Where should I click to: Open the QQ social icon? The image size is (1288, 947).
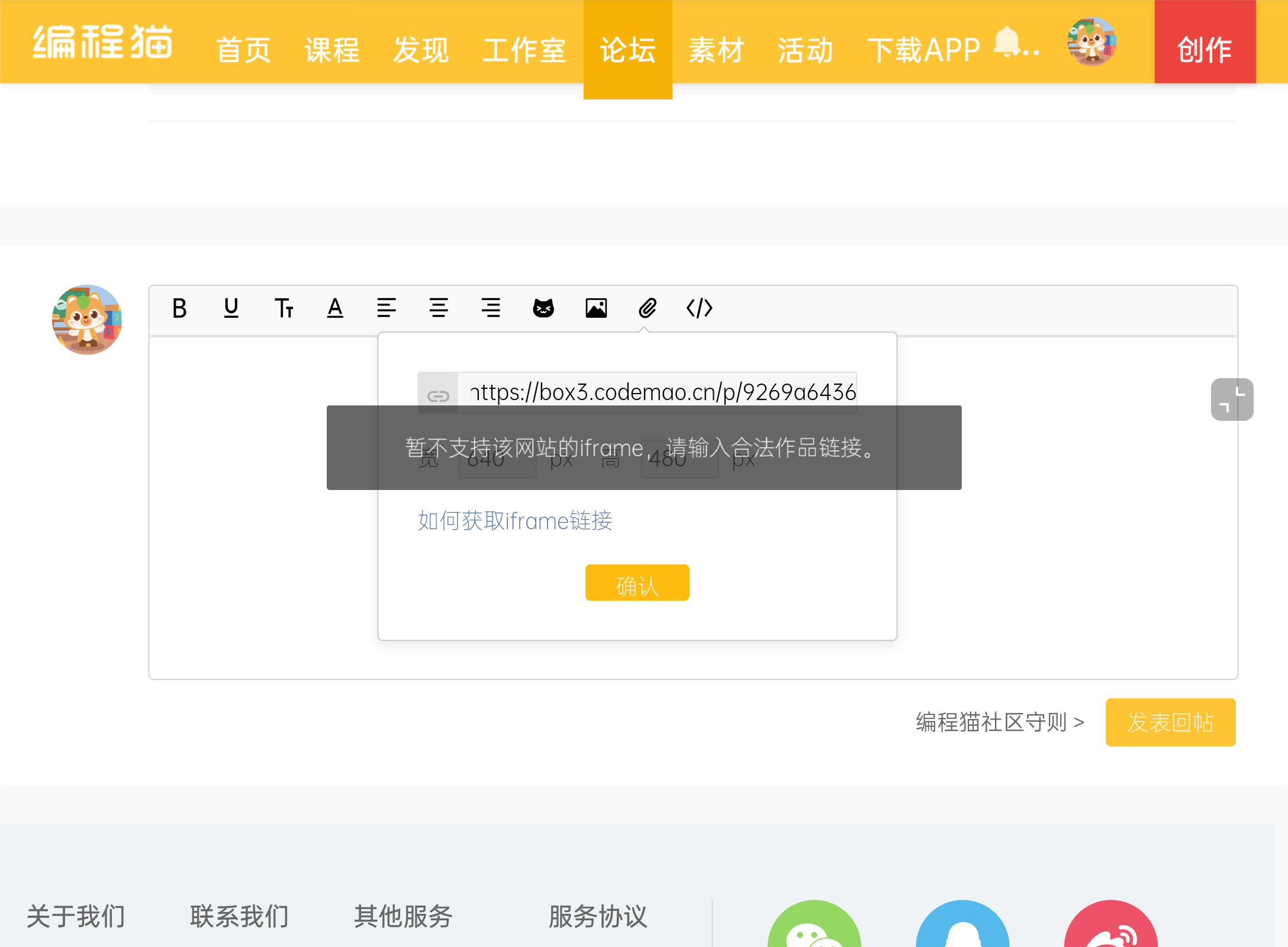click(962, 924)
